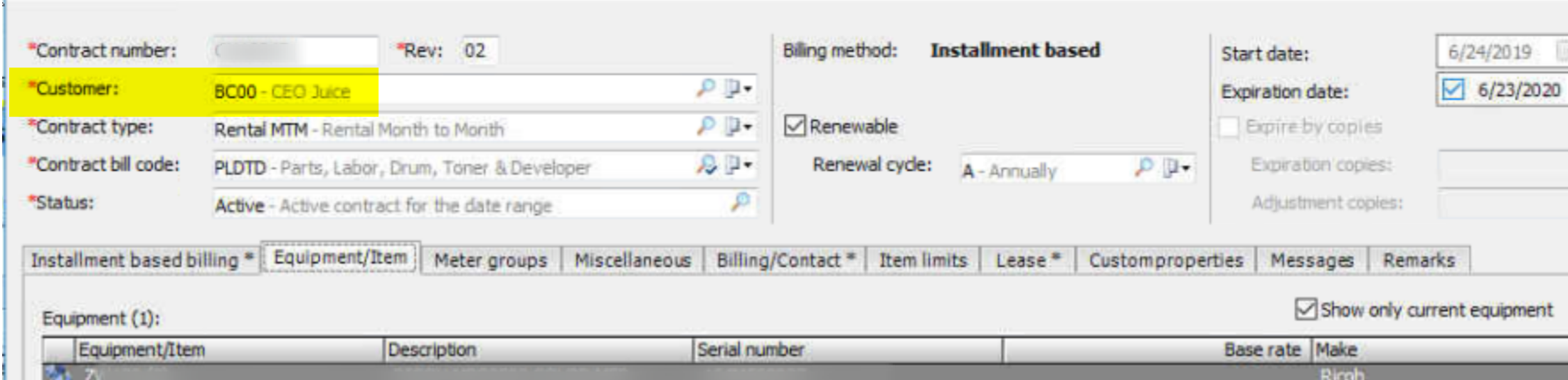Click the Customer record document icon

coord(732,88)
